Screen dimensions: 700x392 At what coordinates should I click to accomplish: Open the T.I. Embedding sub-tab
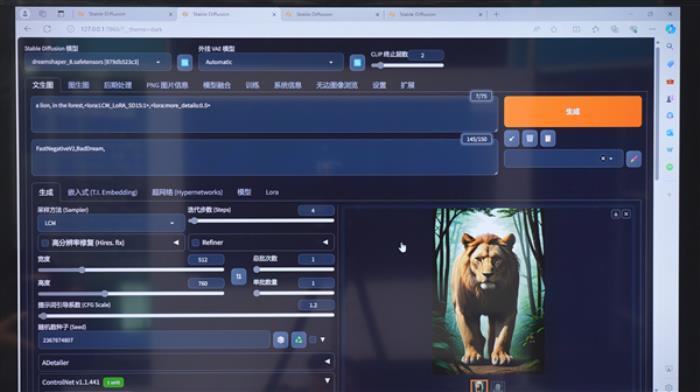coord(102,192)
